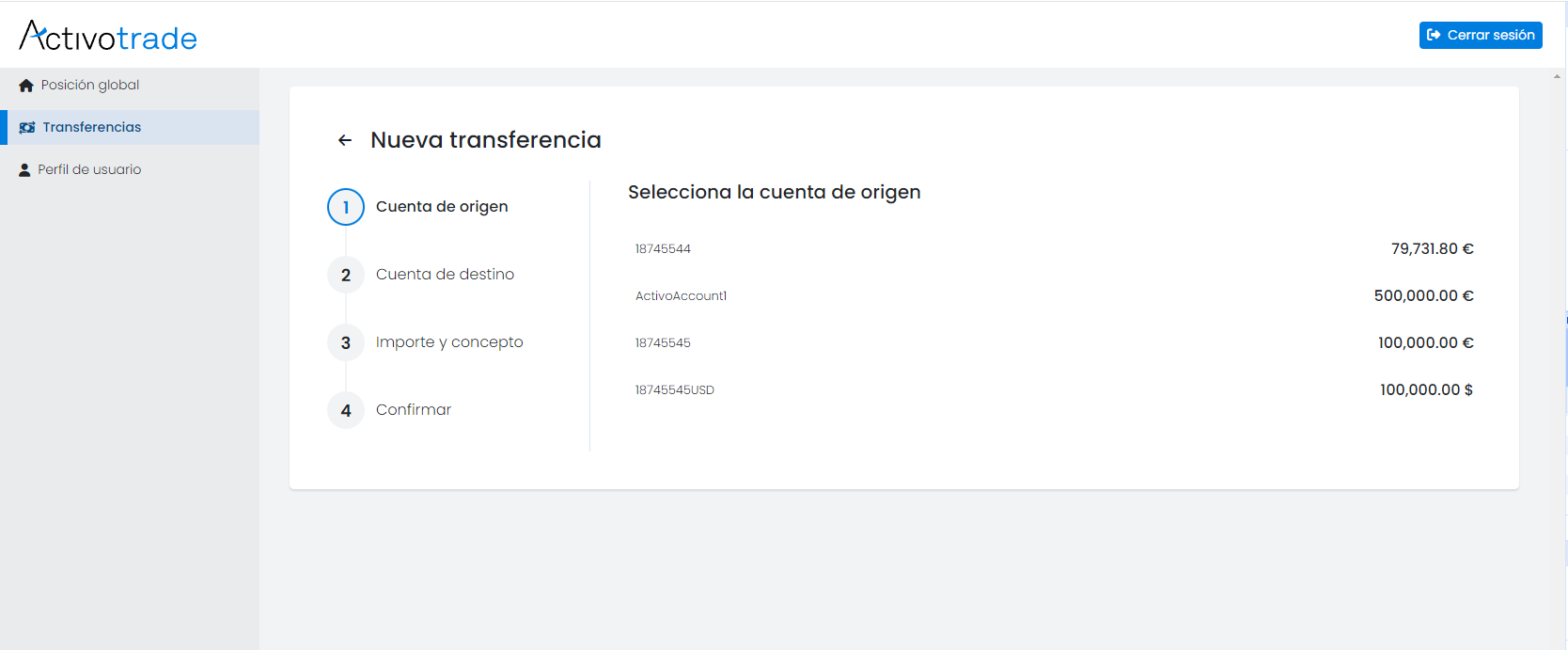Choose account 18745545 as origin
The width and height of the screenshot is (1568, 650).
tap(1054, 342)
